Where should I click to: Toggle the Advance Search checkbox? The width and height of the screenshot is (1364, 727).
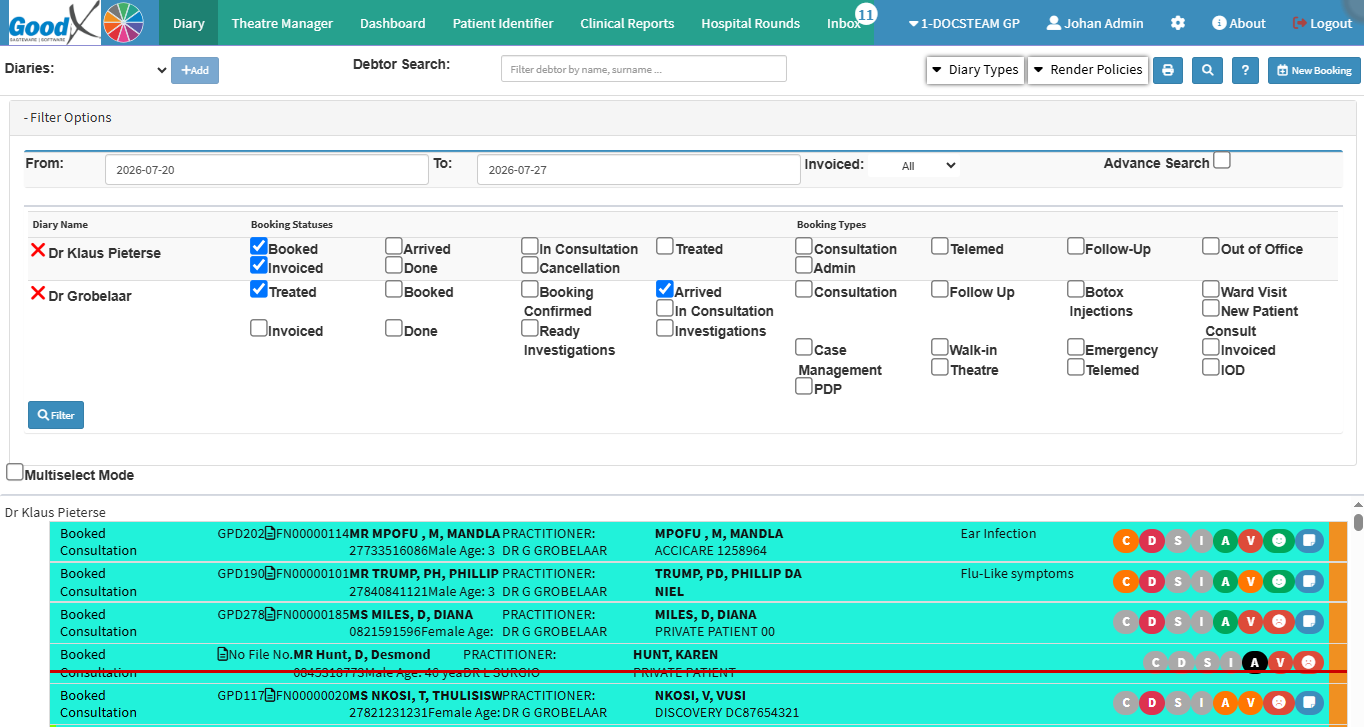(1222, 161)
